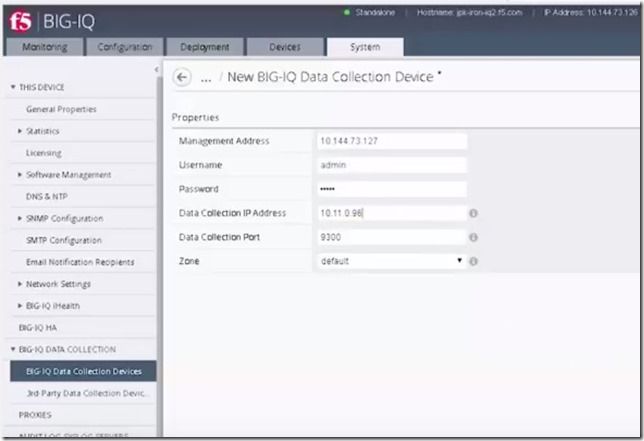The height and width of the screenshot is (441, 644).
Task: Expand SNMP Configuration item
Action: 20,218
